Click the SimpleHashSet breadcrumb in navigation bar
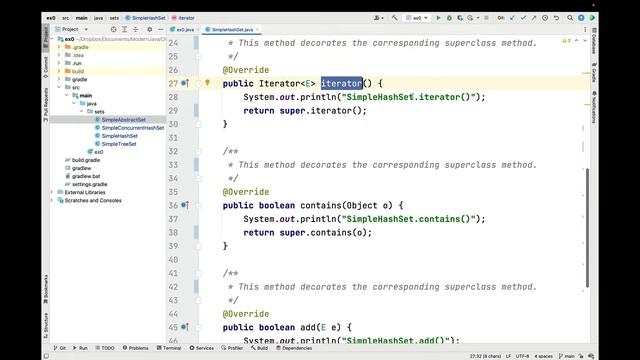The width and height of the screenshot is (640, 360). tap(145, 18)
